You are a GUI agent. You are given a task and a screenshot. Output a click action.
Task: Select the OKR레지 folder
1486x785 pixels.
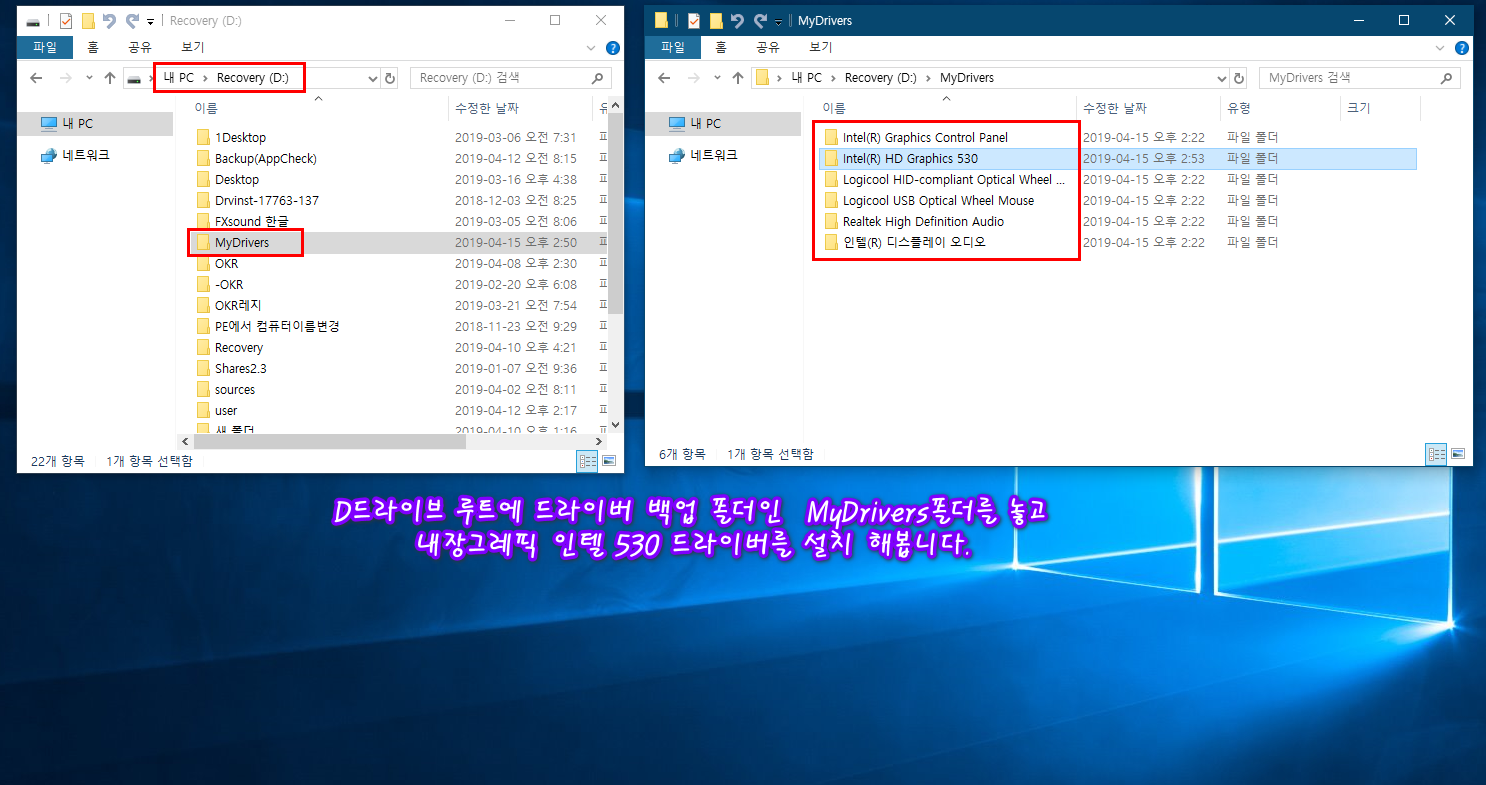pos(228,306)
